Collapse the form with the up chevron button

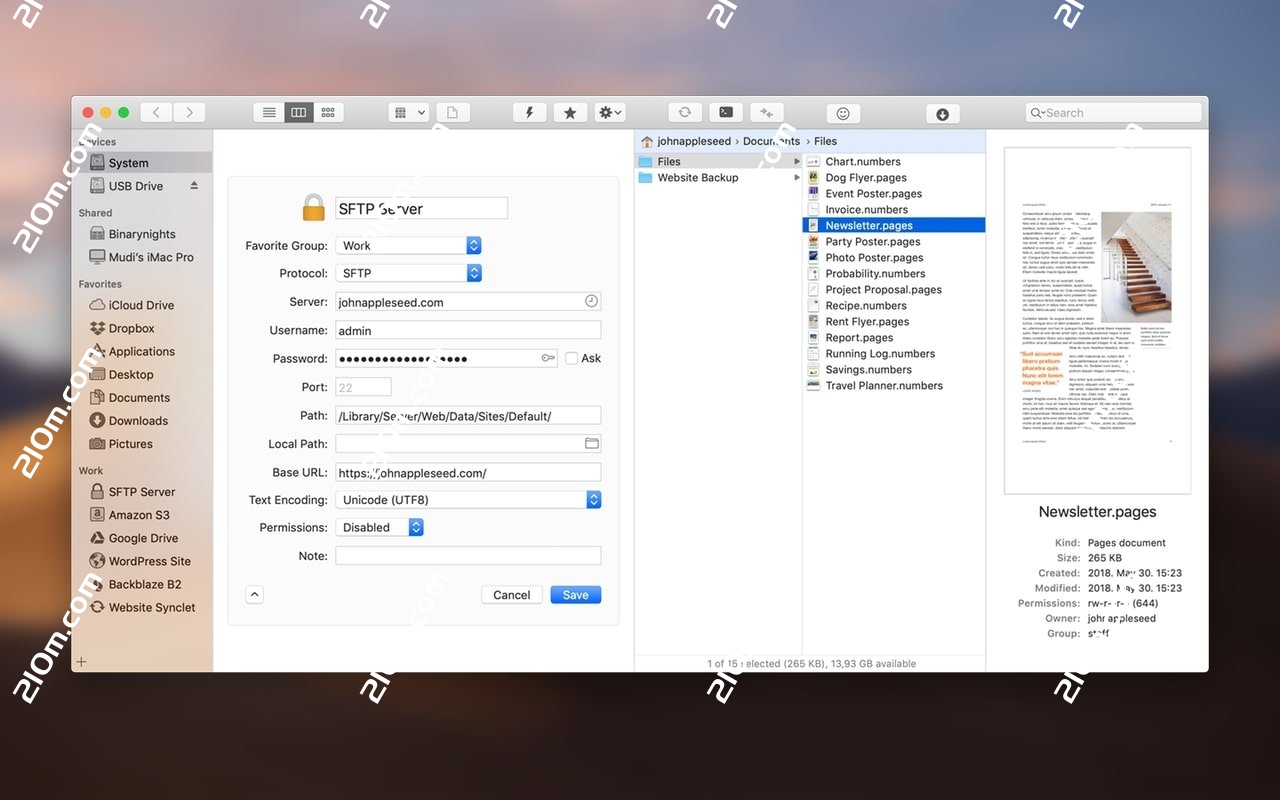tap(254, 595)
